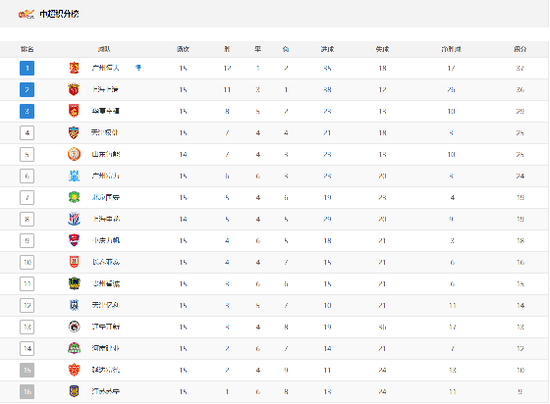Open the 广州恒大 team name link

[x=106, y=68]
